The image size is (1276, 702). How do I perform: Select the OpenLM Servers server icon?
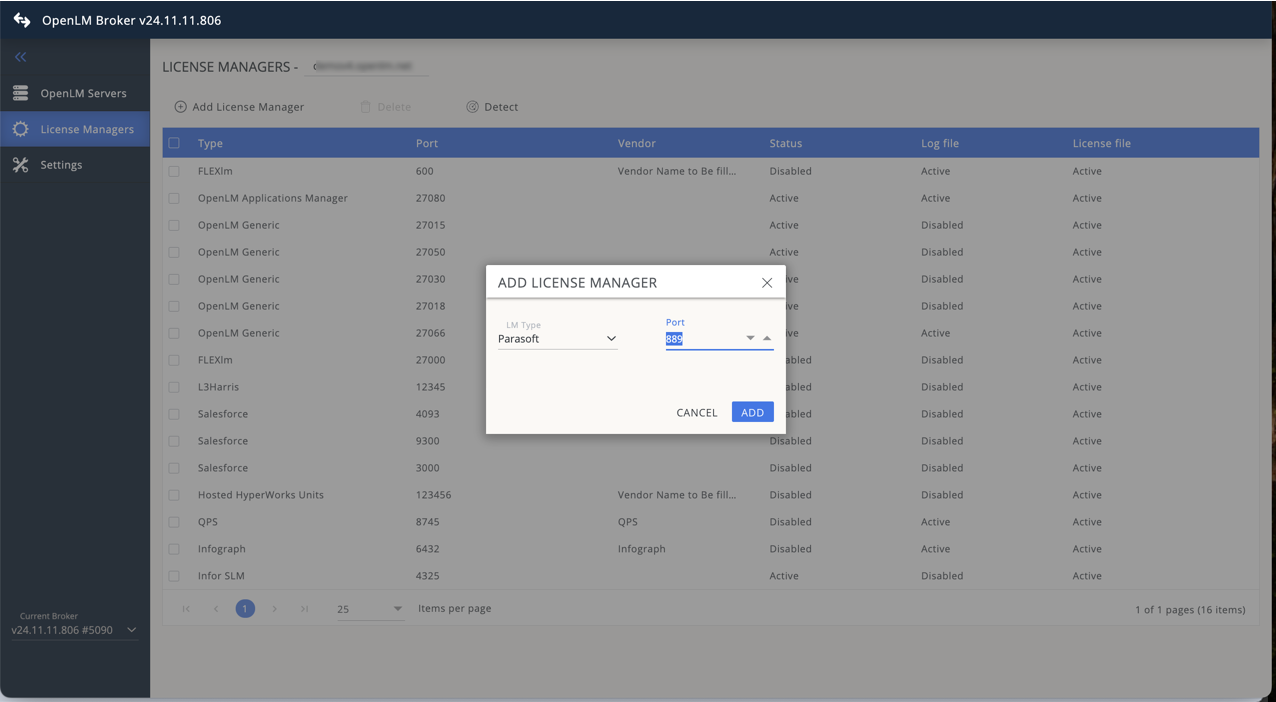point(20,93)
